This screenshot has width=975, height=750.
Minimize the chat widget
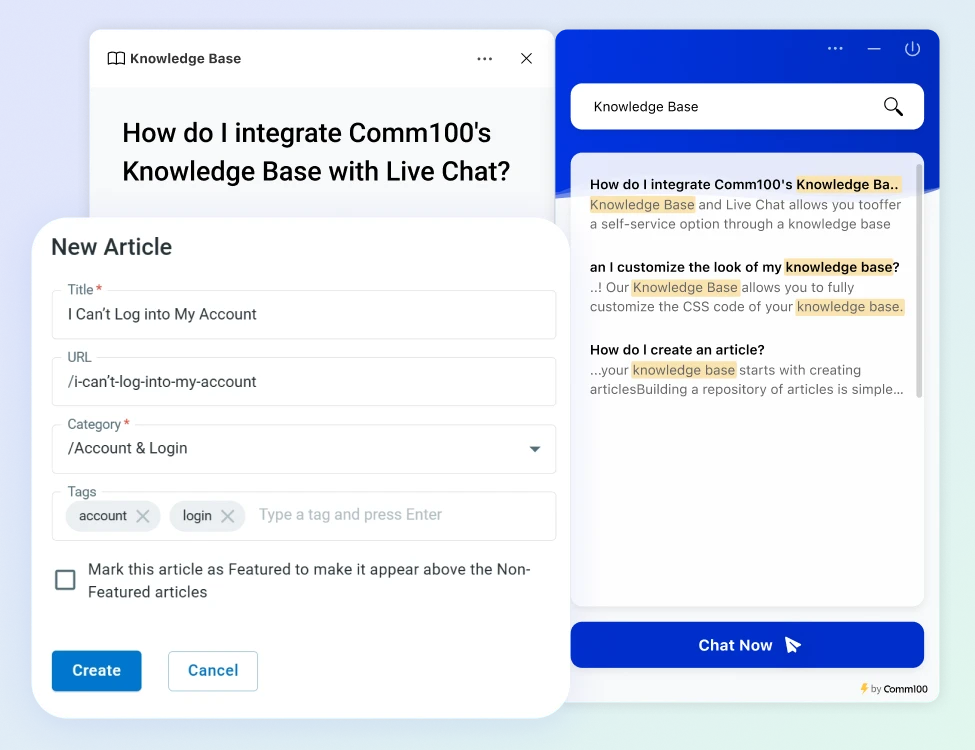click(874, 49)
